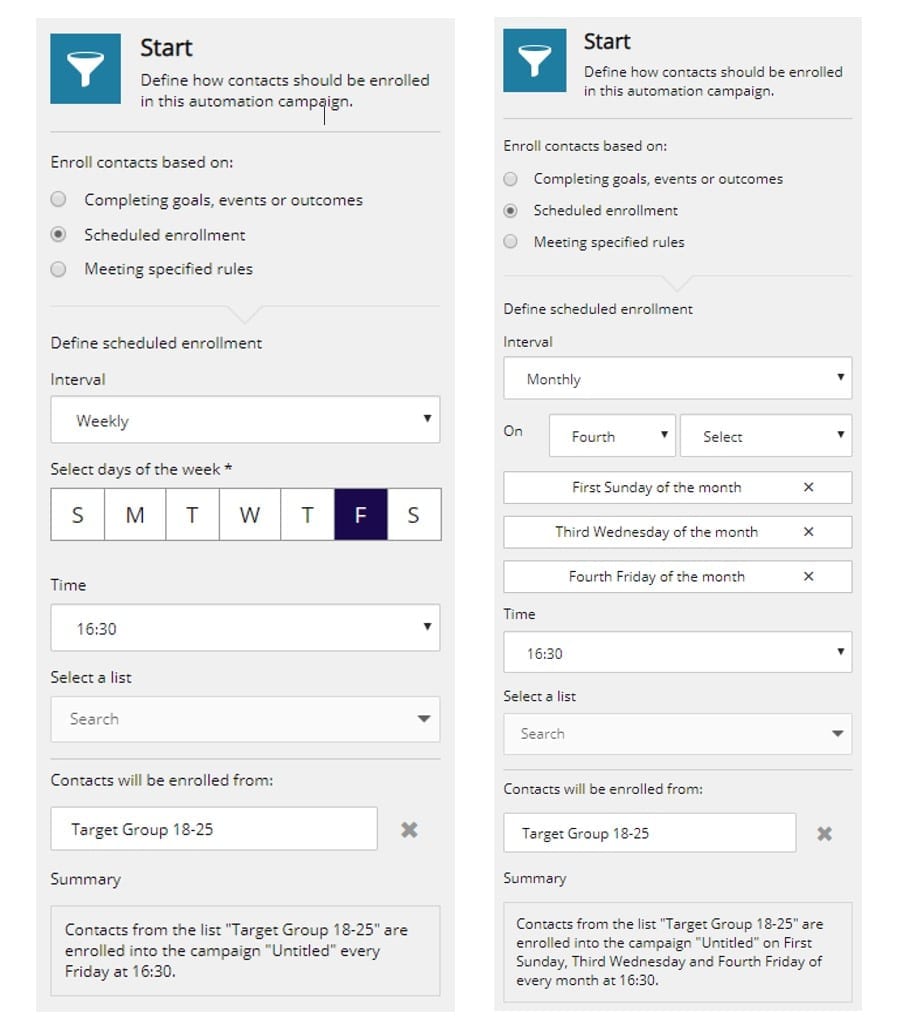Toggle Sunday in the days of the week selector
This screenshot has height=1035, width=897.
pos(77,514)
